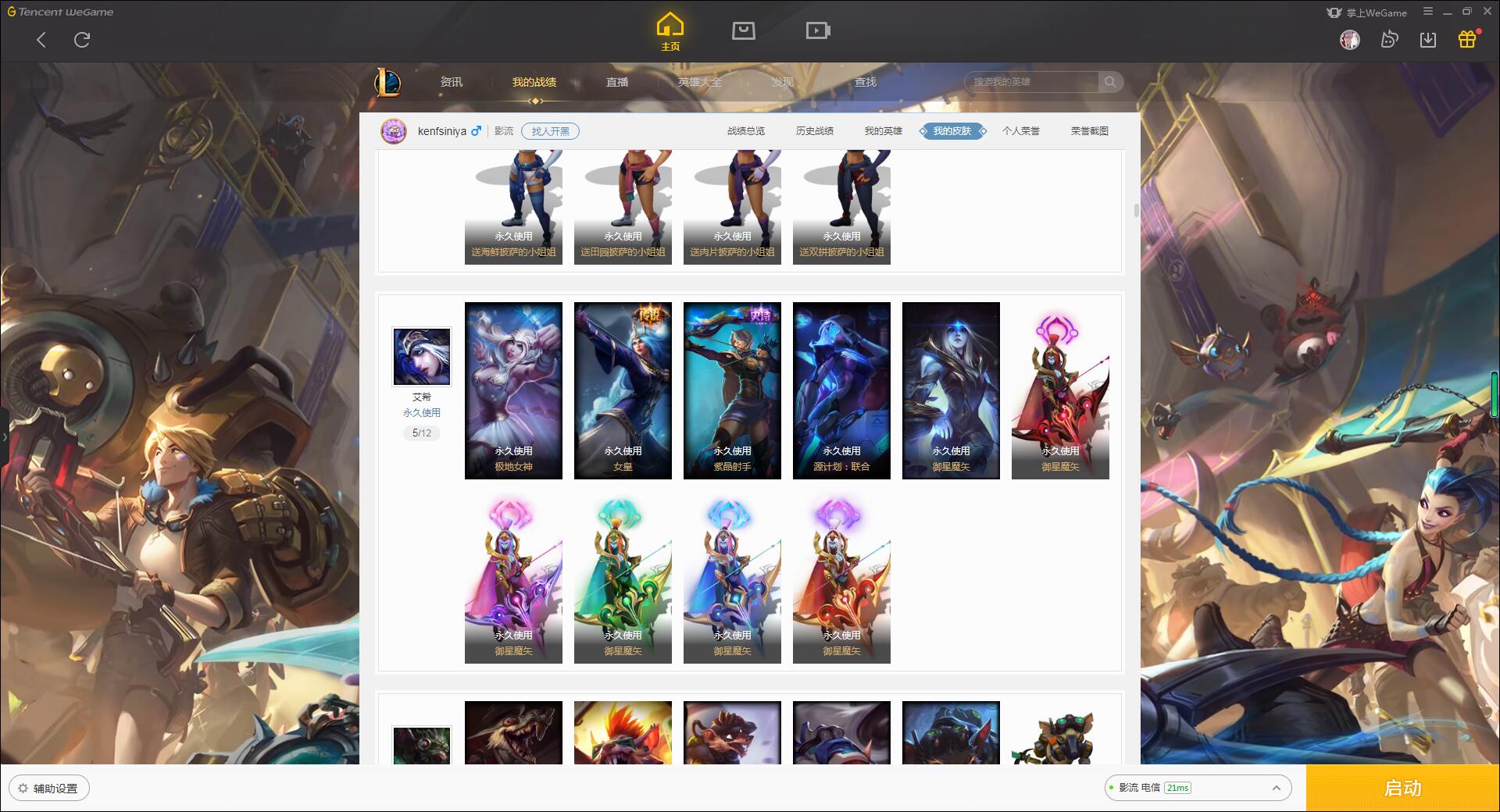Switch to 个人荣誉 sub-tab
Viewport: 1500px width, 812px height.
click(1021, 131)
